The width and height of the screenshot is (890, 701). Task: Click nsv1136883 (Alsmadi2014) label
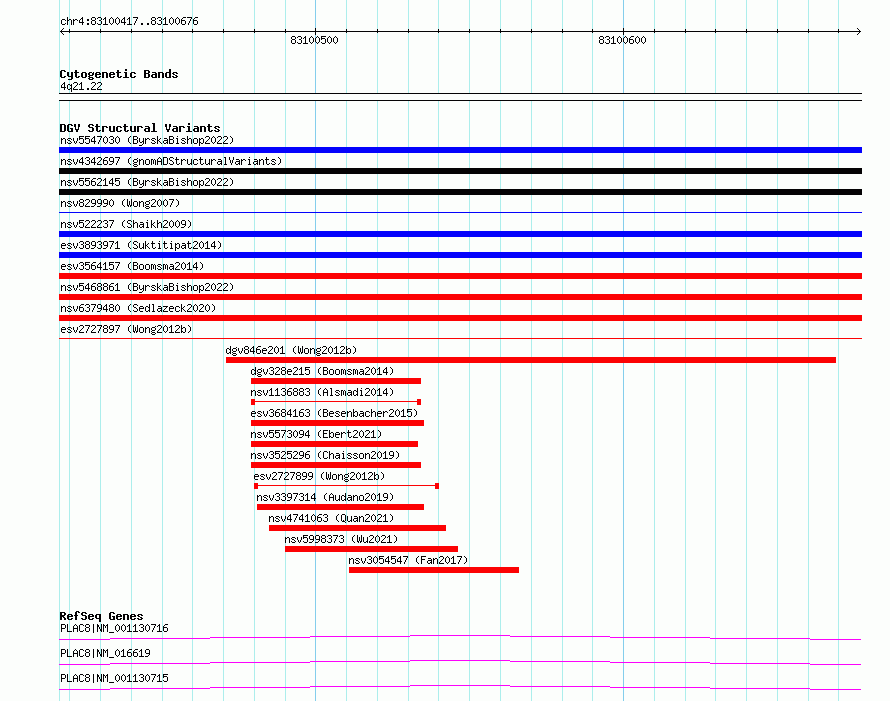coord(322,392)
